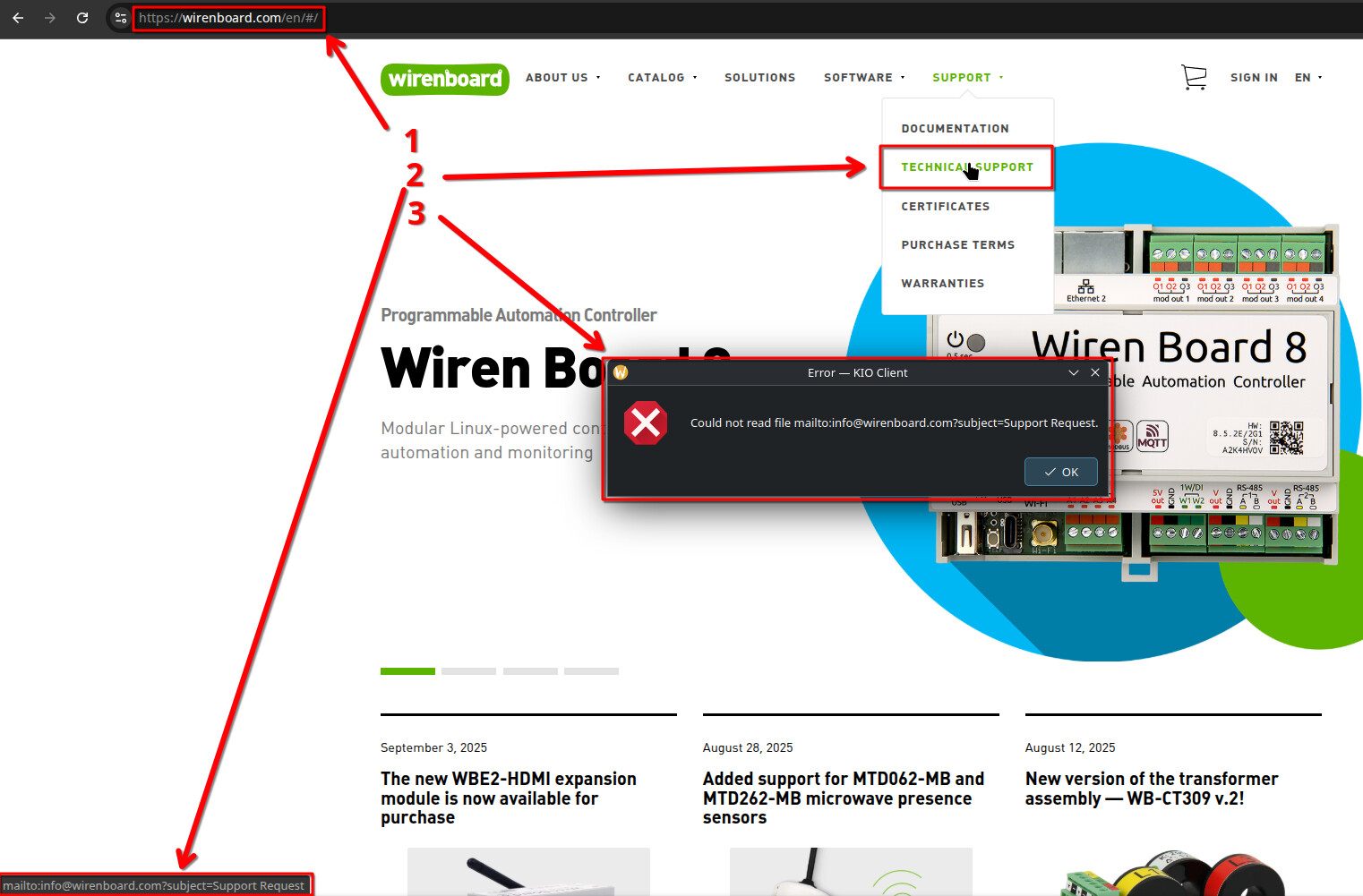Image resolution: width=1363 pixels, height=896 pixels.
Task: Open the Warranties menu entry
Action: [x=942, y=284]
